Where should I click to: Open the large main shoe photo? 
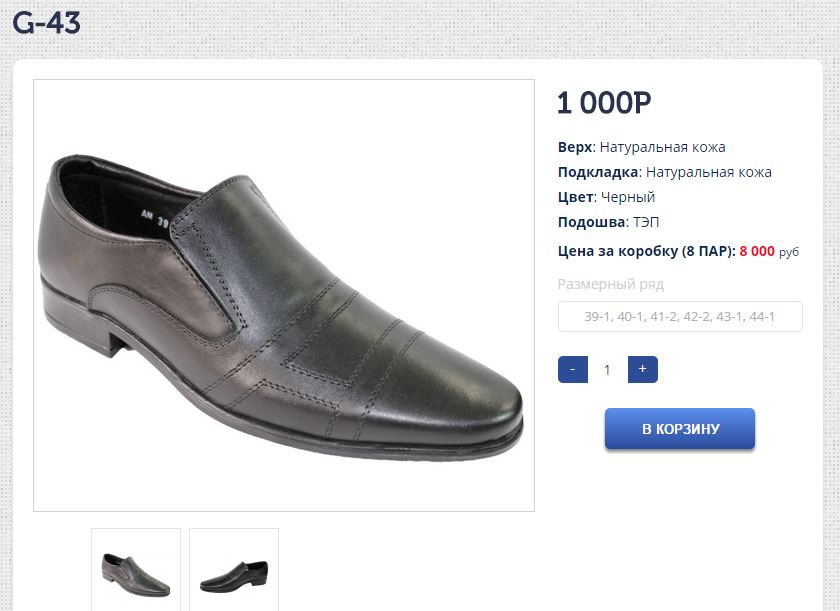click(284, 296)
